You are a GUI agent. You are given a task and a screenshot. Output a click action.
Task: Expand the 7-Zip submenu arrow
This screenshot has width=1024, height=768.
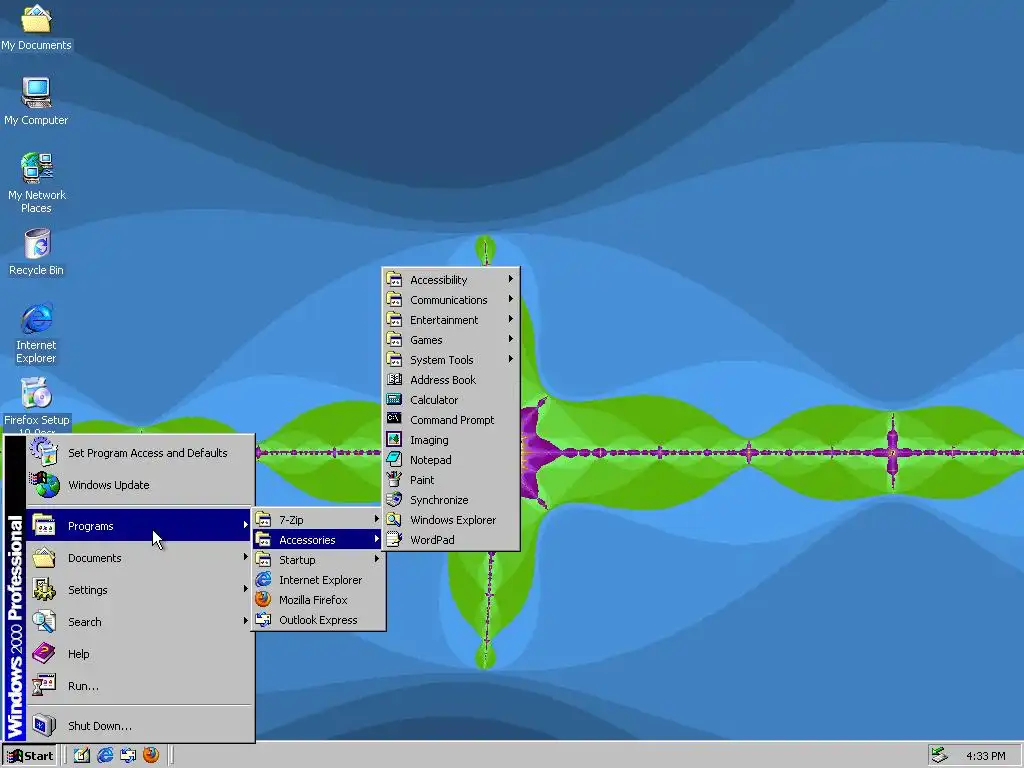(377, 519)
